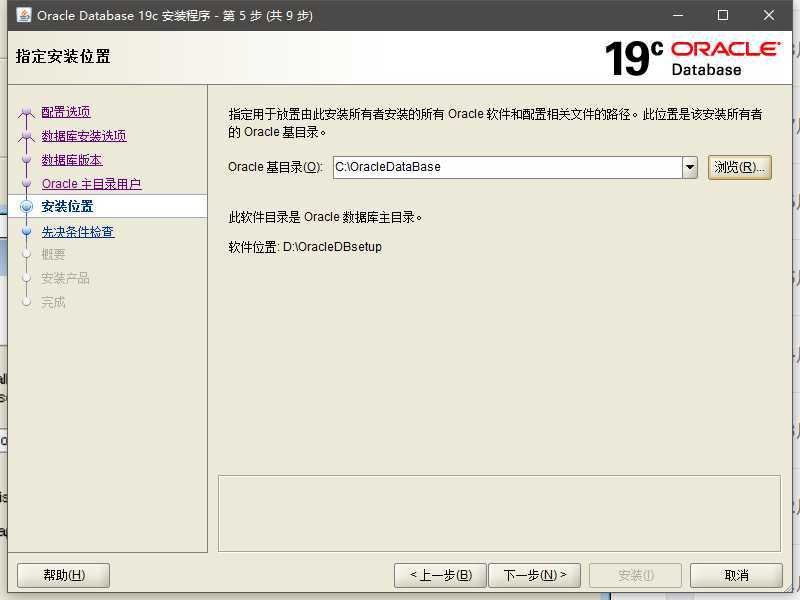The width and height of the screenshot is (800, 600).
Task: Open the Oracle base directory dropdown arrow
Action: pyautogui.click(x=690, y=167)
